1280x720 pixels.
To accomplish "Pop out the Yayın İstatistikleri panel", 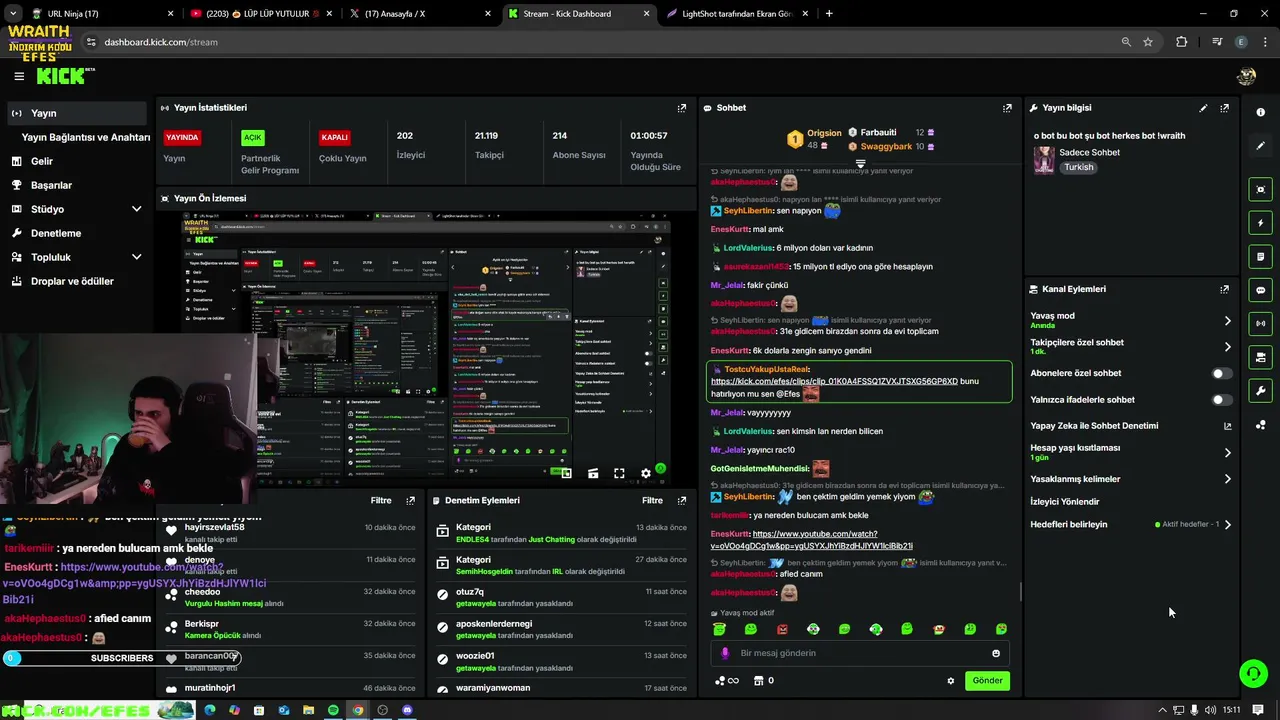I will point(682,108).
